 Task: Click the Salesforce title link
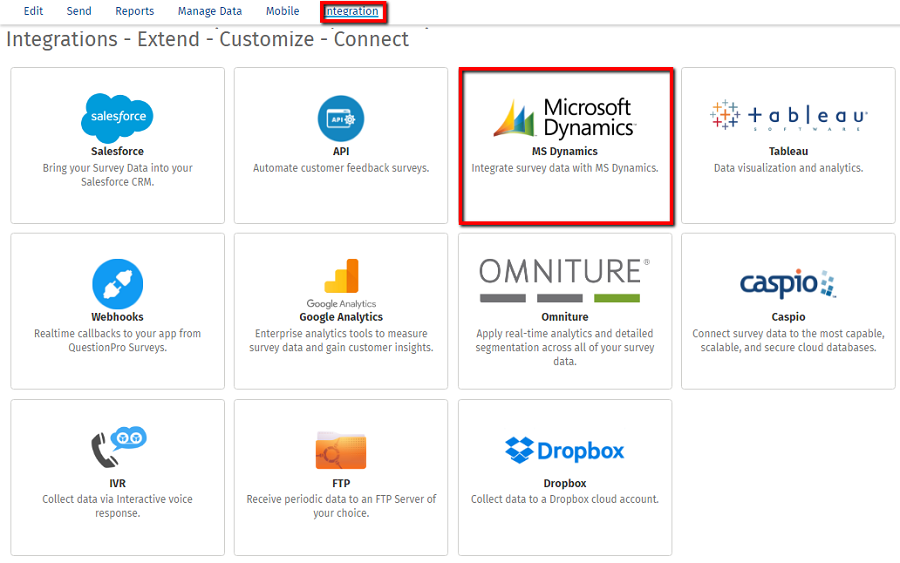[117, 151]
